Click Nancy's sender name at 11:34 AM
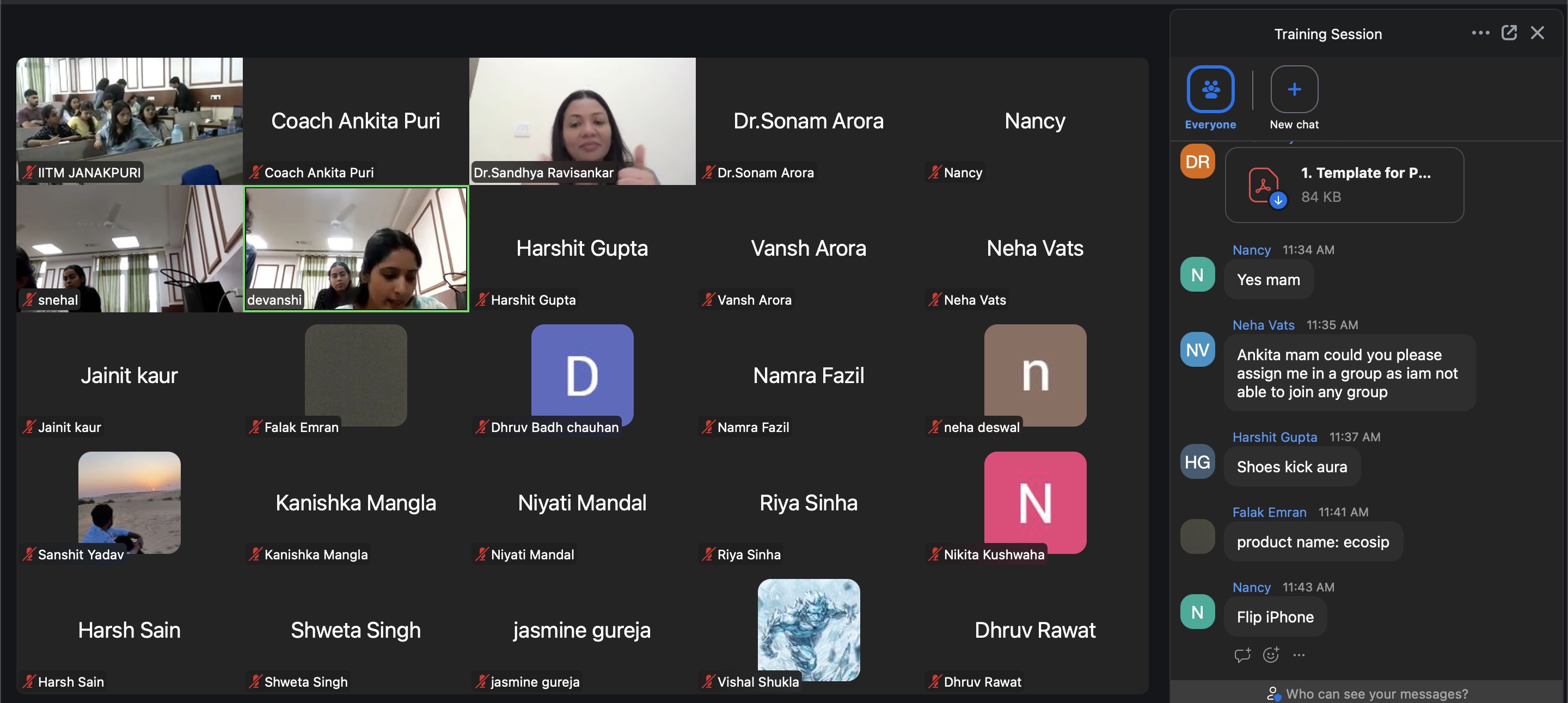Viewport: 1568px width, 703px height. 1251,250
